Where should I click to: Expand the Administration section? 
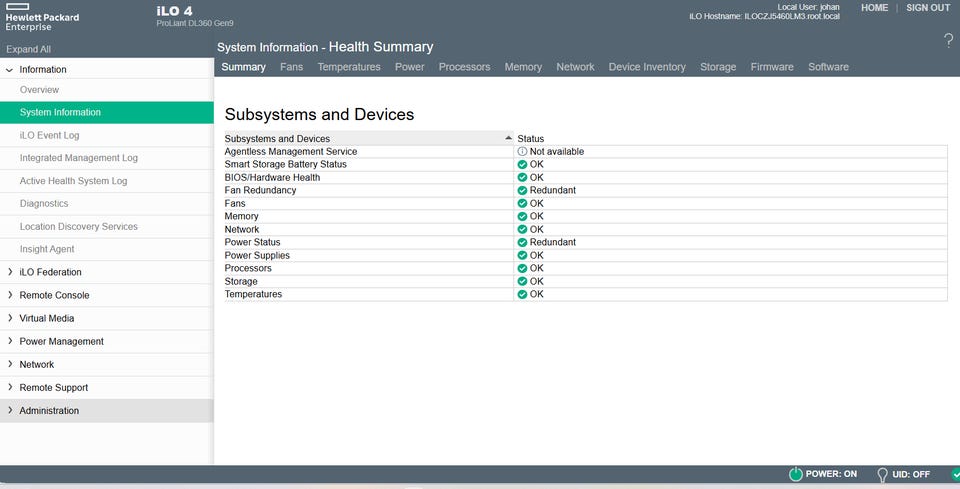pyautogui.click(x=10, y=411)
